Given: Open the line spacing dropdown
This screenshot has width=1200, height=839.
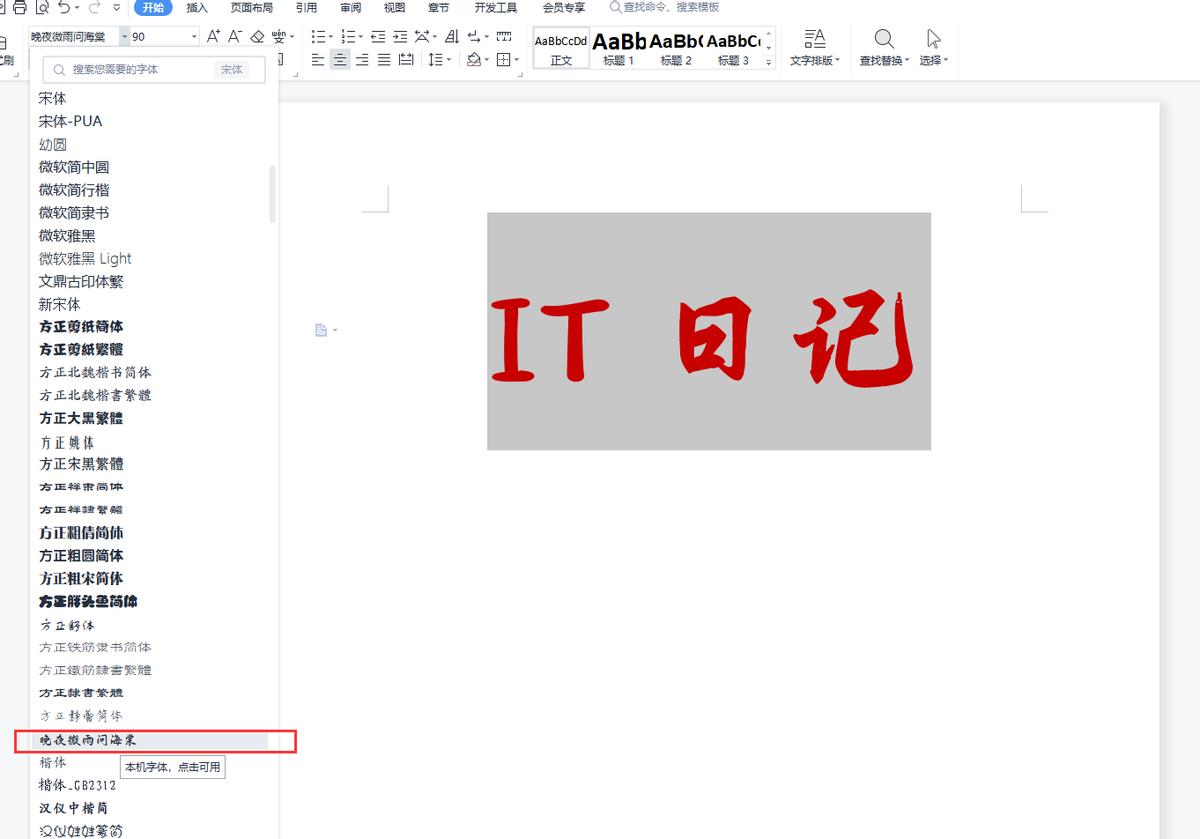Looking at the screenshot, I should [439, 59].
